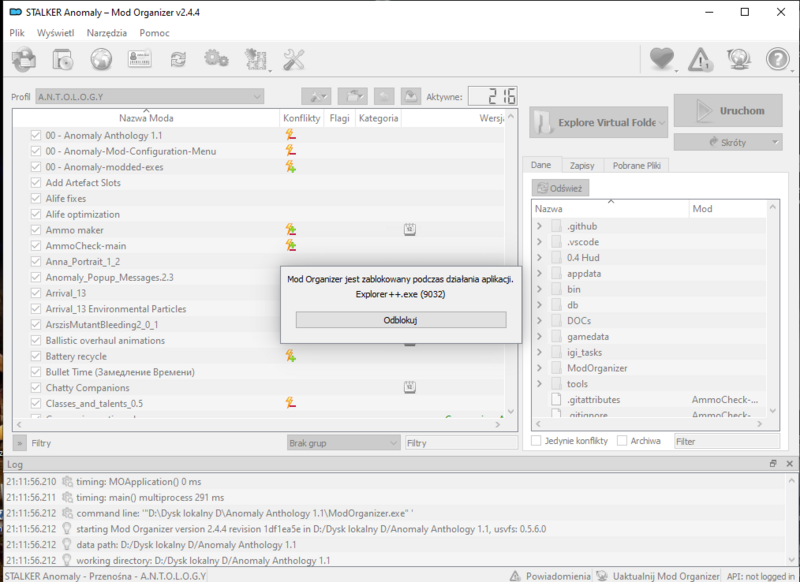Toggle the Add Artefact Slots mod checkbox
The image size is (800, 582).
[x=36, y=183]
